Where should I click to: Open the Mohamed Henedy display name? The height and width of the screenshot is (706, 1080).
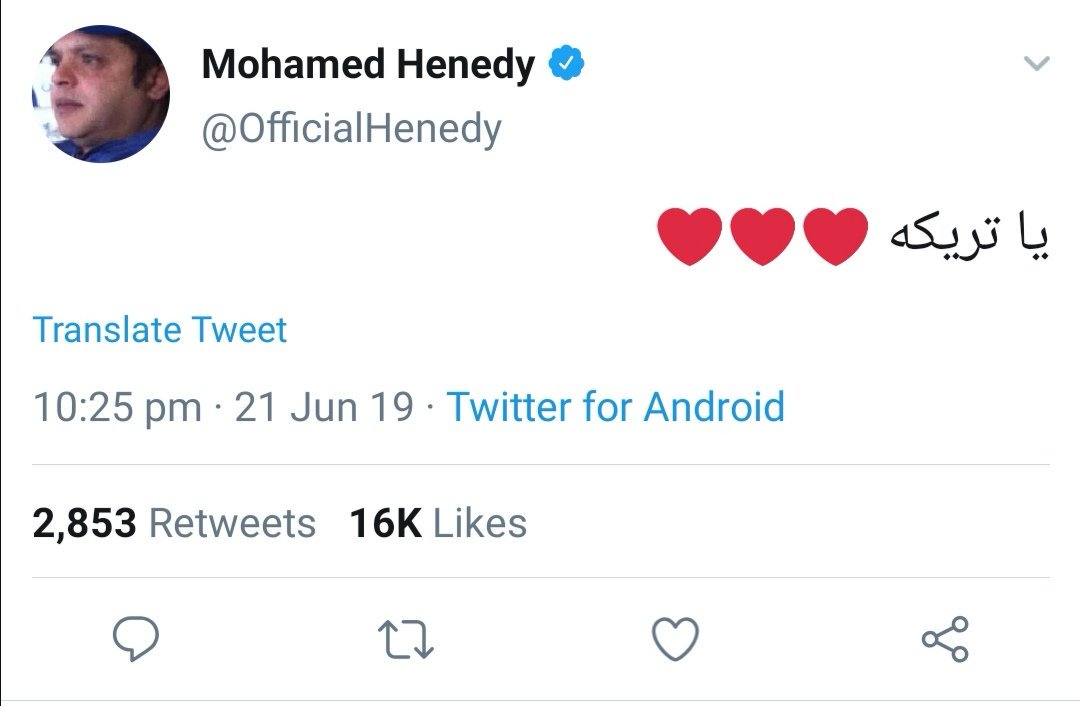point(368,66)
